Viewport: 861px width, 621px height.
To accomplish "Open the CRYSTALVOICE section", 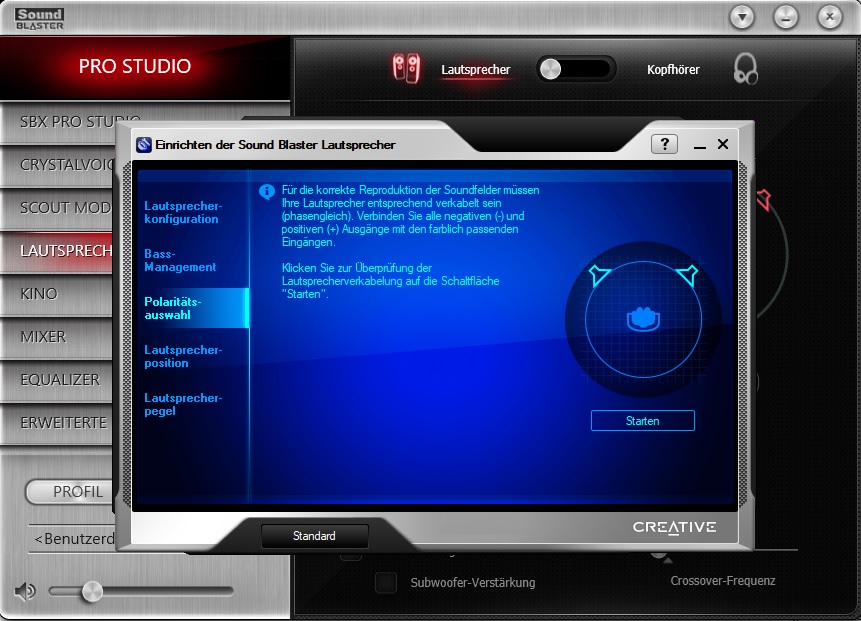I will coord(57,165).
